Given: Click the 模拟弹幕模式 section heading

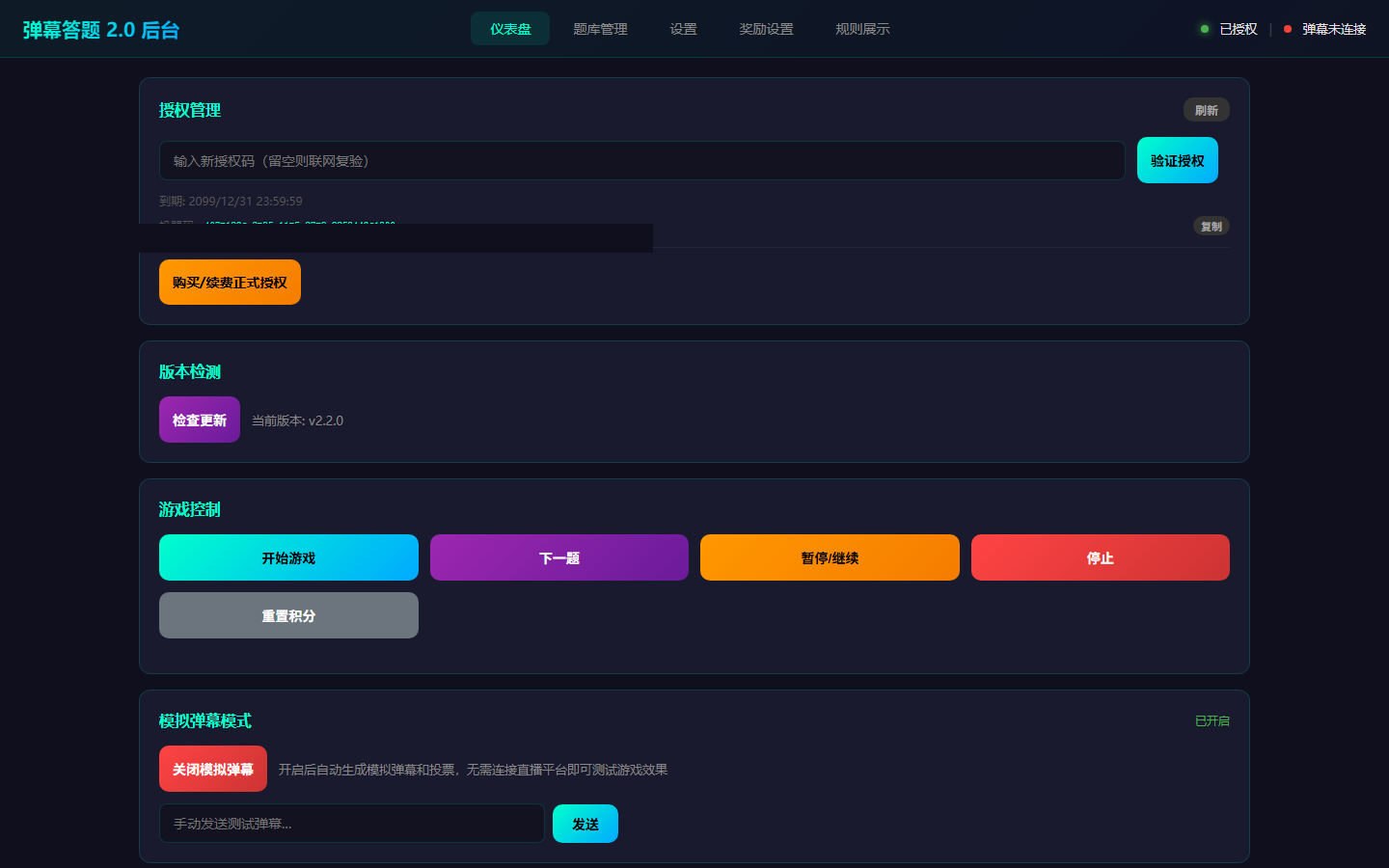Looking at the screenshot, I should [x=205, y=720].
